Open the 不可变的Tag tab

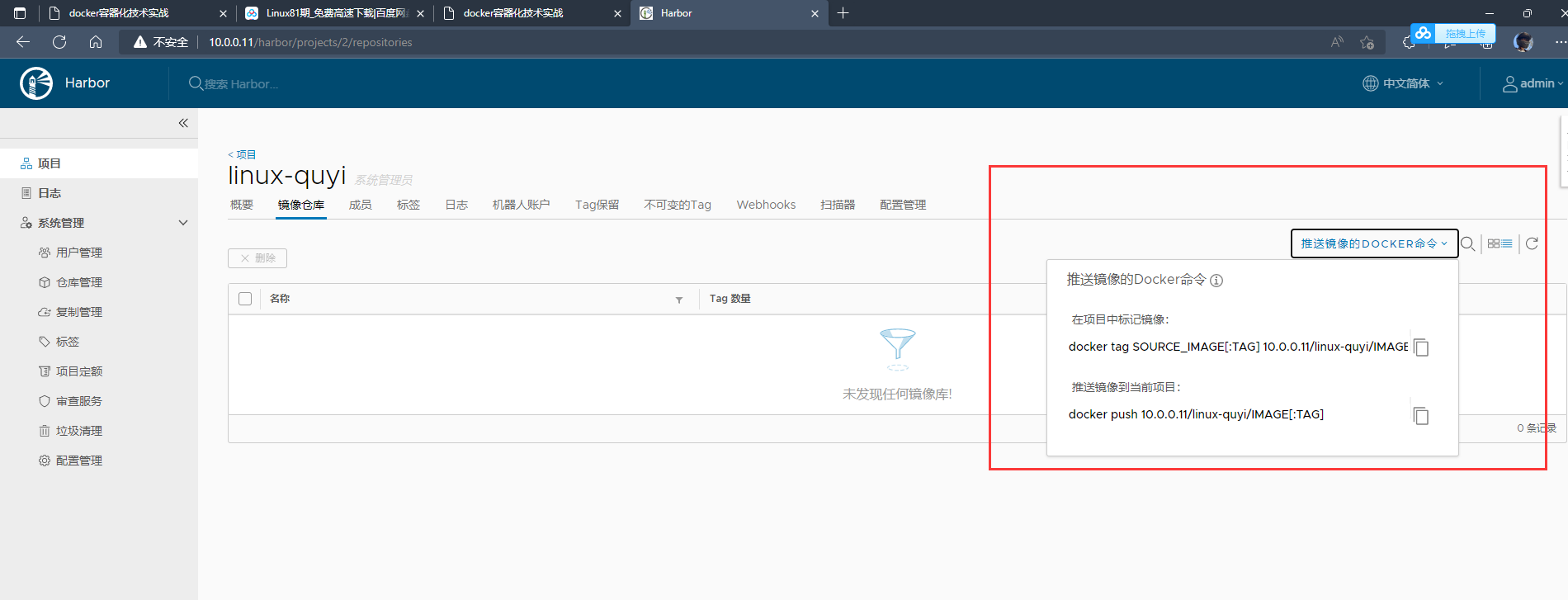click(678, 205)
